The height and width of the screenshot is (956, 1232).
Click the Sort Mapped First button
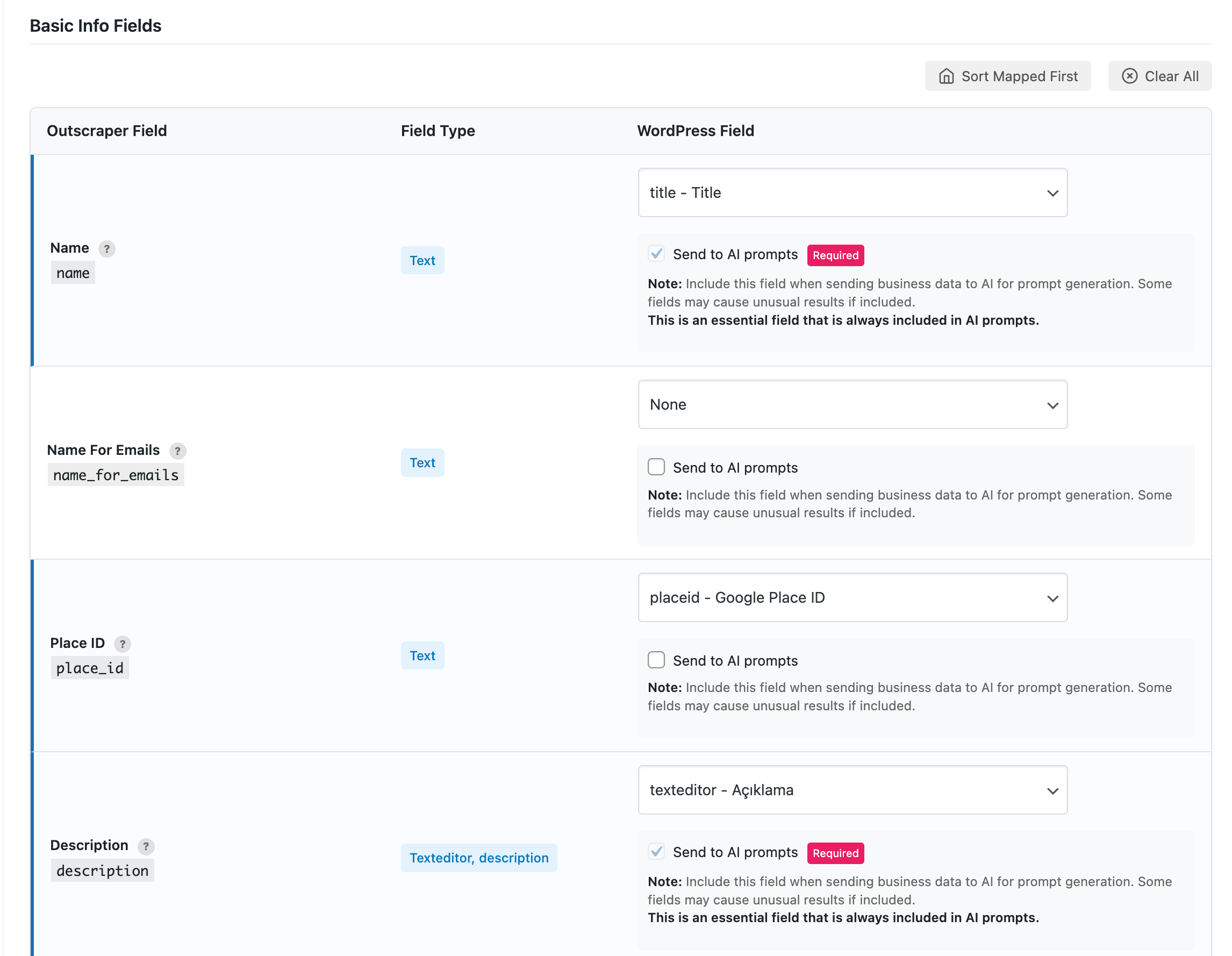tap(1007, 76)
